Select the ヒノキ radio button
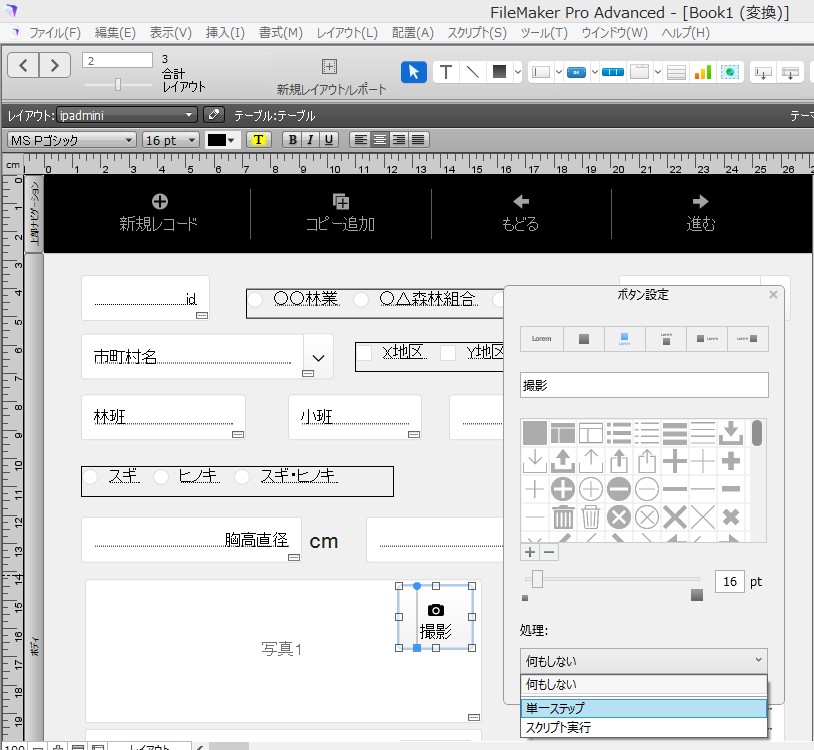 161,476
